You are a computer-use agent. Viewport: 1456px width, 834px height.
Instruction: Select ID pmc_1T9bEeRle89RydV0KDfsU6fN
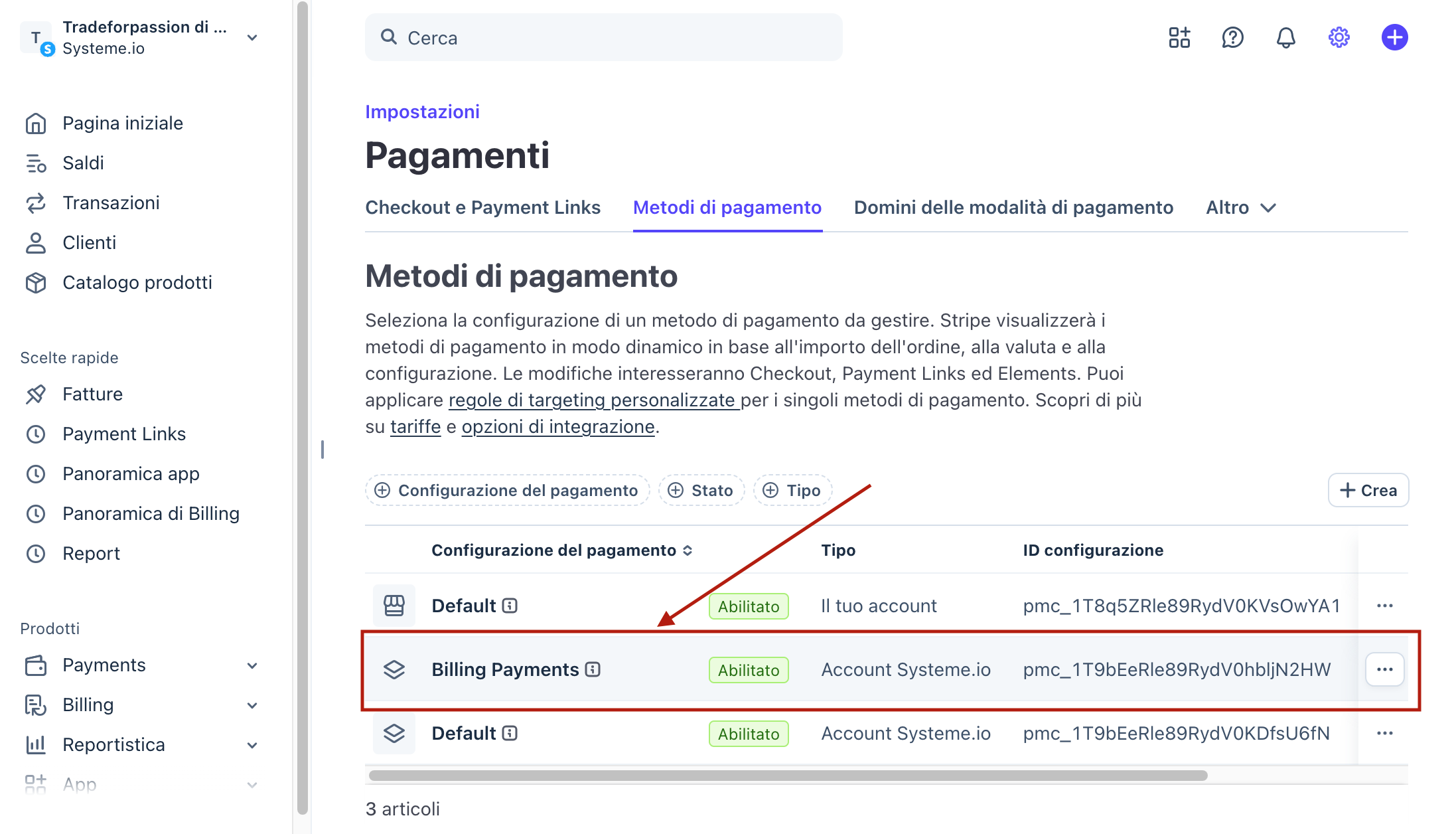coord(1176,734)
